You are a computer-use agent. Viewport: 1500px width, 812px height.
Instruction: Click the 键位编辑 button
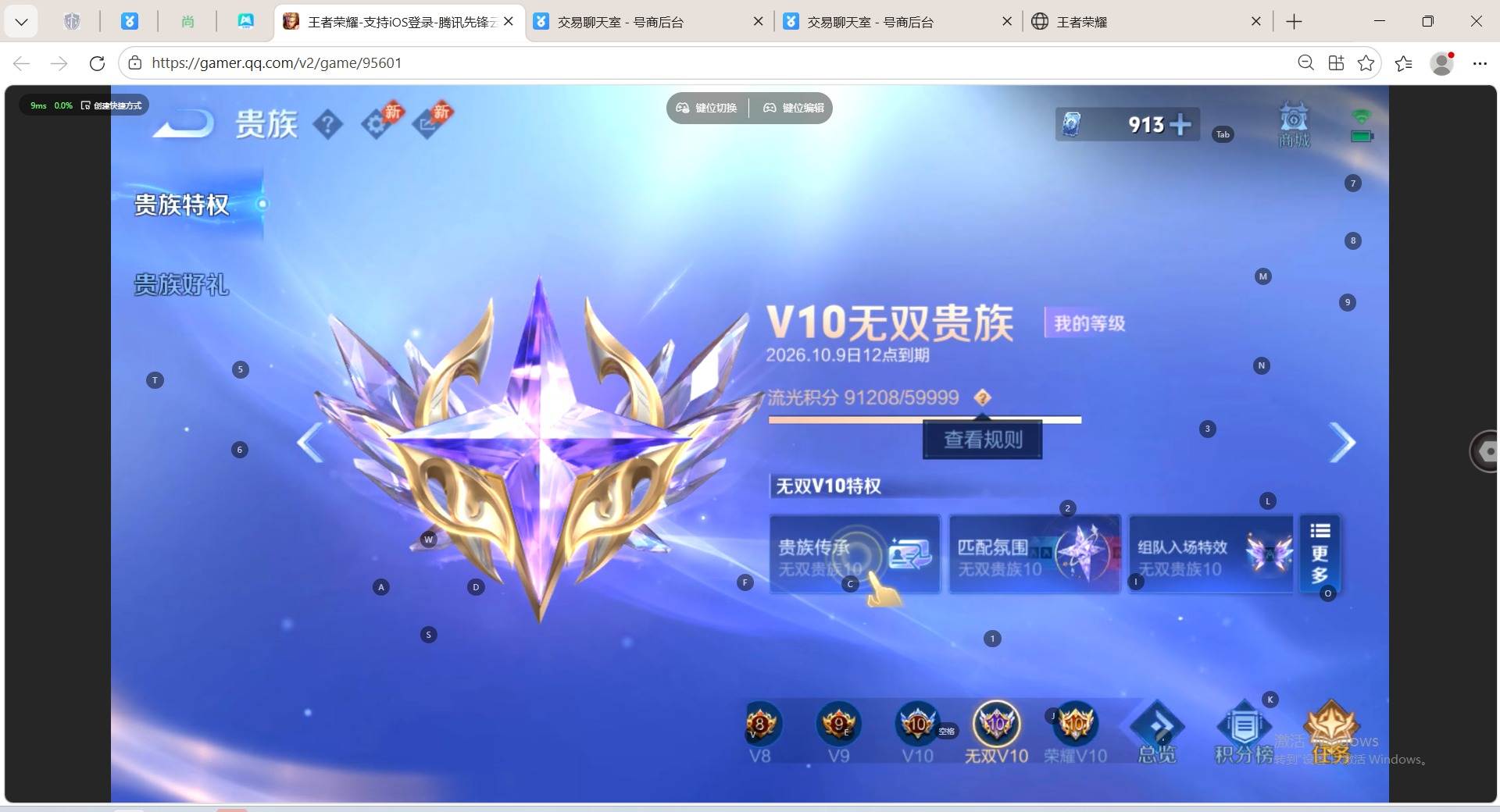click(794, 108)
